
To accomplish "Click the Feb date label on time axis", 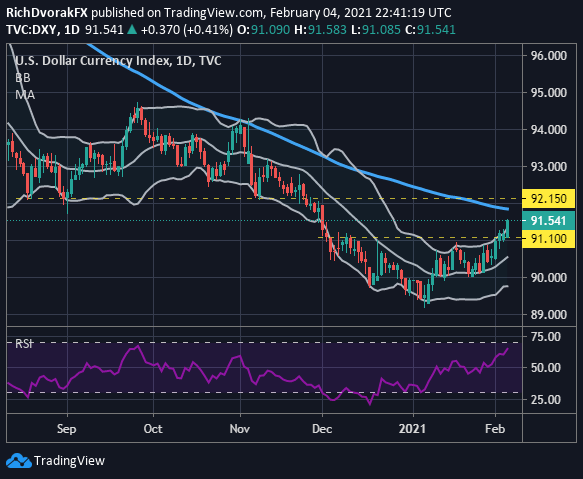I will 495,429.
